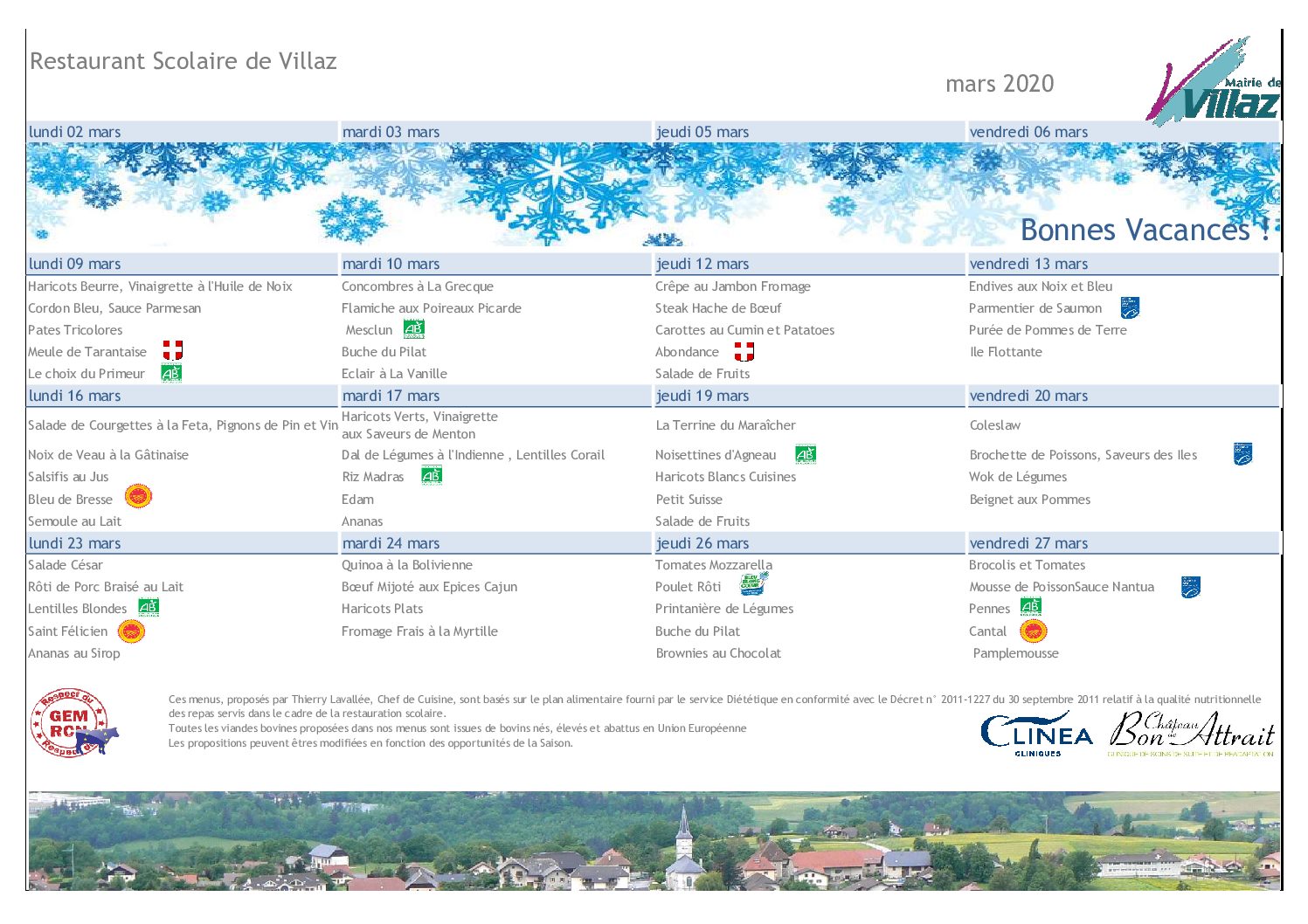Select the 'lundi 23 mars' day header
This screenshot has height=924, width=1308.
click(182, 543)
